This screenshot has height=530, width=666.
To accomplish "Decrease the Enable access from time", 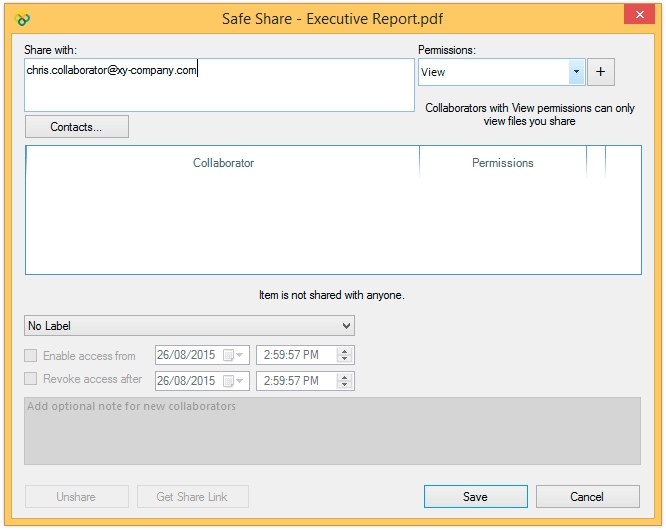I will point(344,358).
